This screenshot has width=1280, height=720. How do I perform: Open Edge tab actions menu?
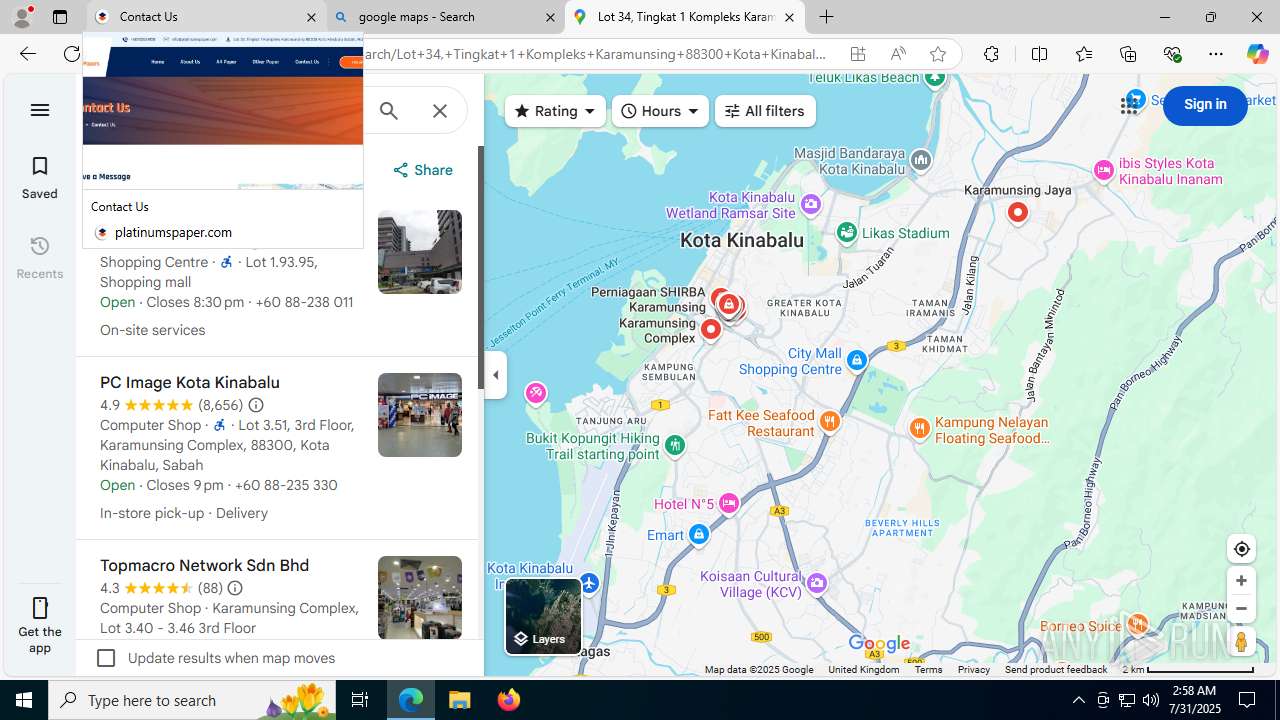[x=60, y=17]
